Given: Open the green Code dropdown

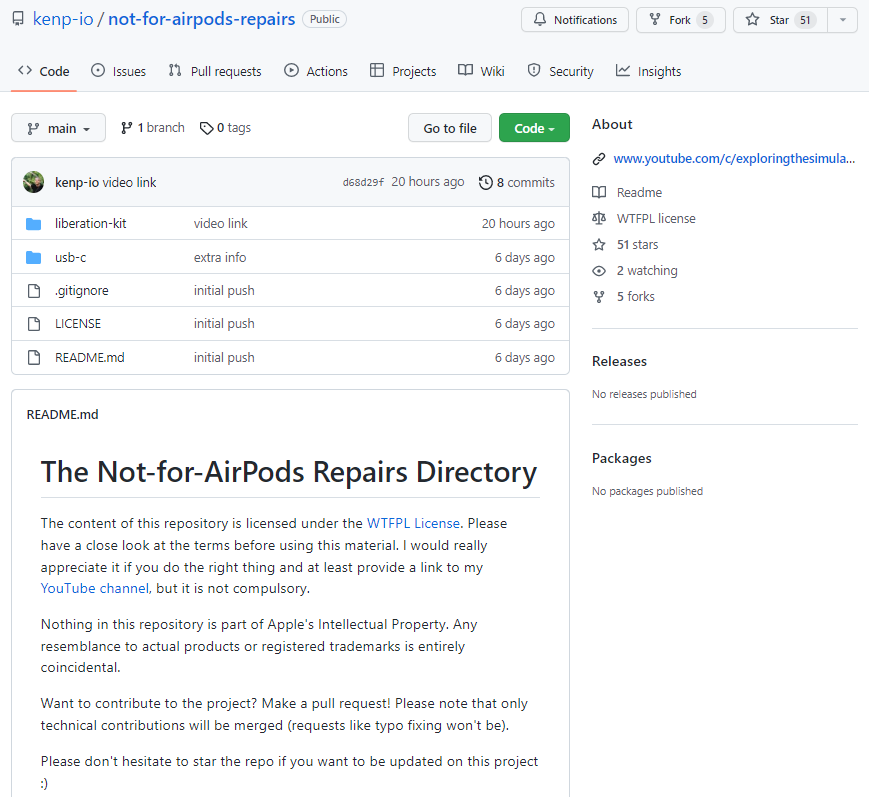Looking at the screenshot, I should pyautogui.click(x=534, y=128).
